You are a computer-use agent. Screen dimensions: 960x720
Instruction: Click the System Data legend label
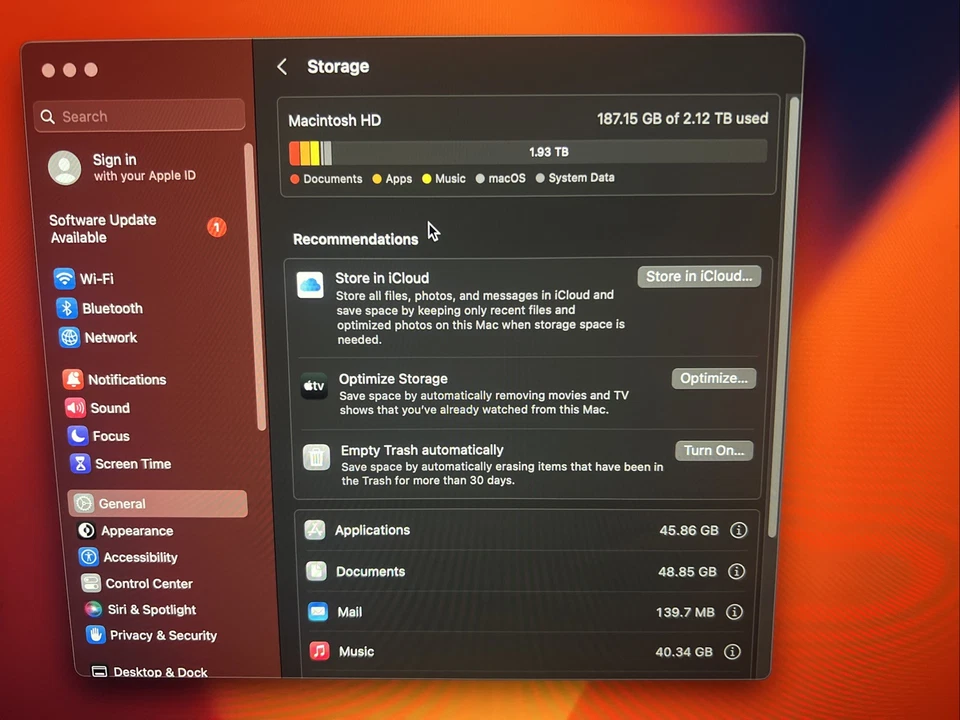pyautogui.click(x=582, y=178)
